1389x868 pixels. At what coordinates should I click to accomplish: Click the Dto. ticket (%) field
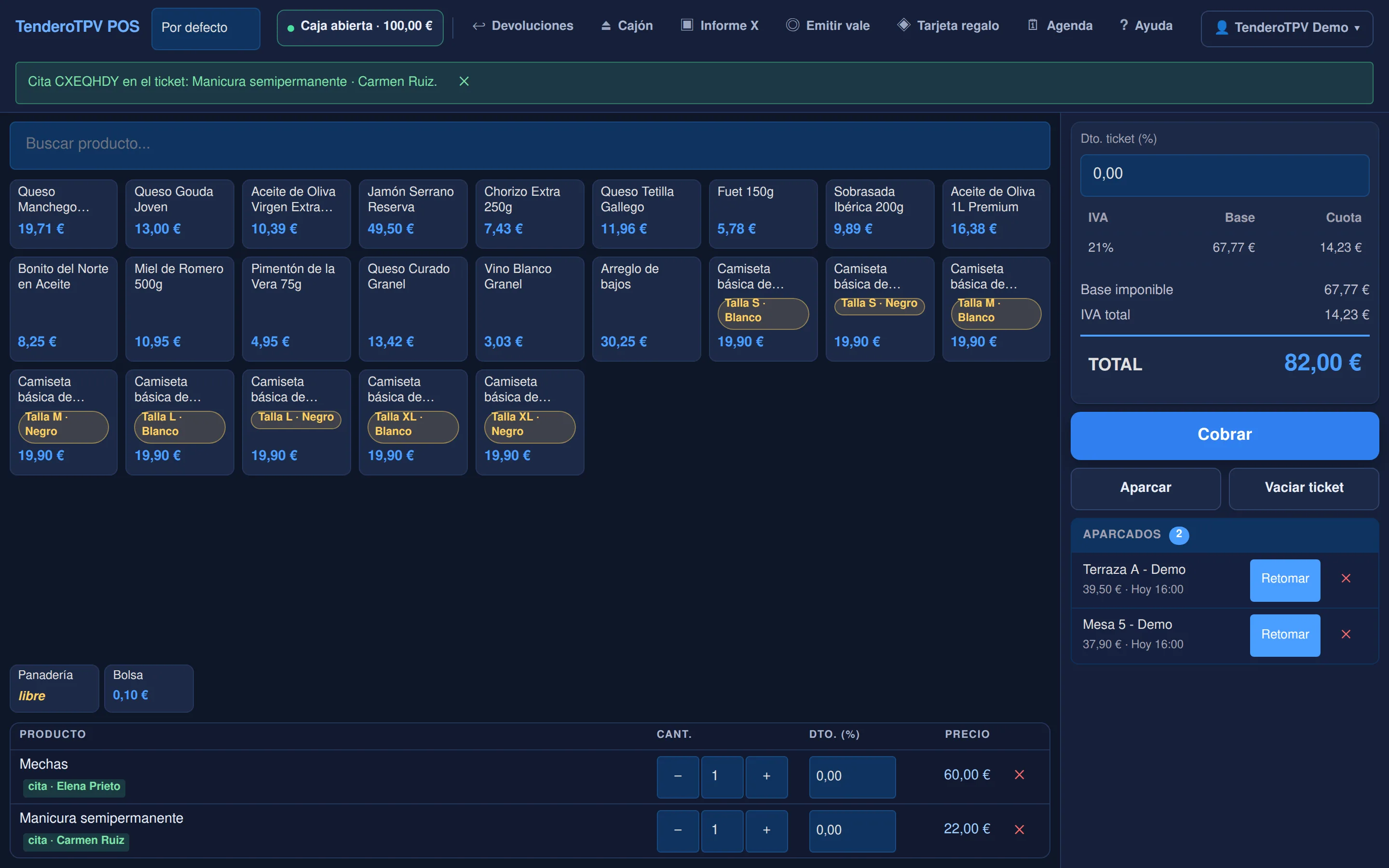(x=1224, y=175)
